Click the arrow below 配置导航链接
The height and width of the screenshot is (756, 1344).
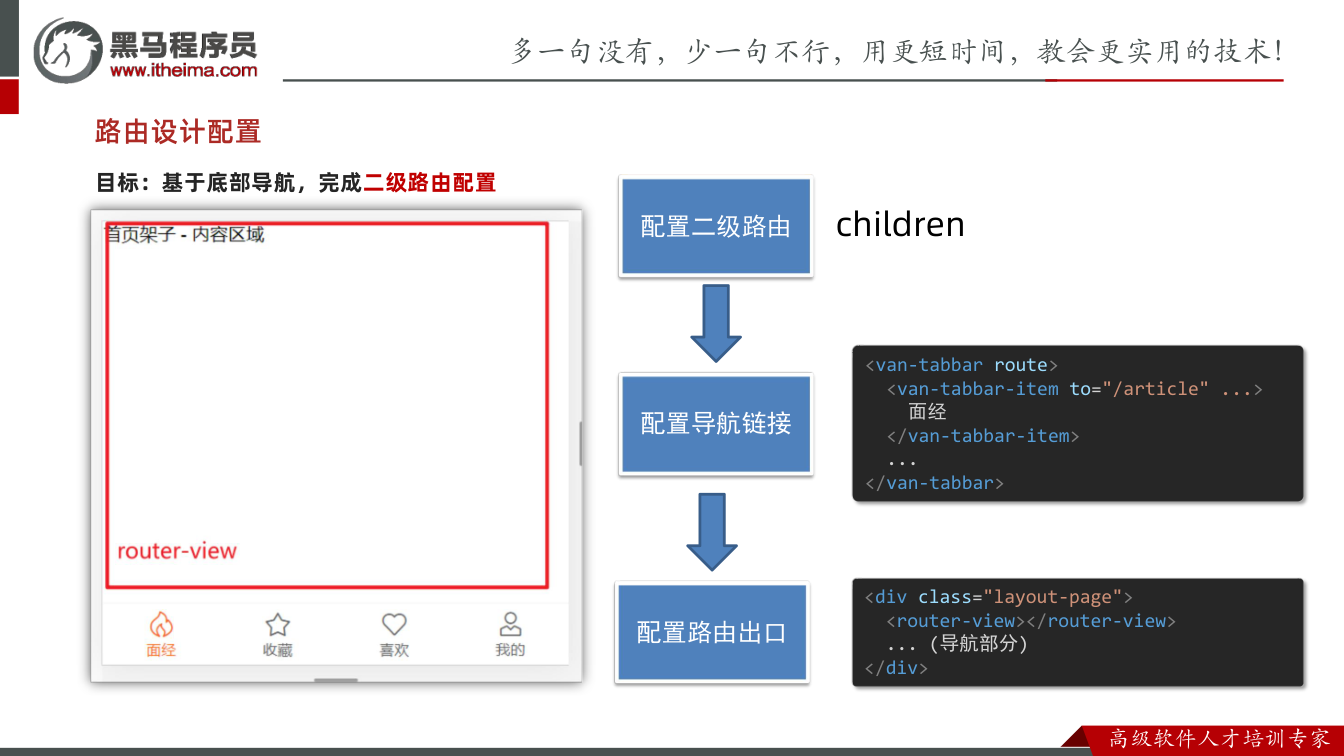click(712, 532)
